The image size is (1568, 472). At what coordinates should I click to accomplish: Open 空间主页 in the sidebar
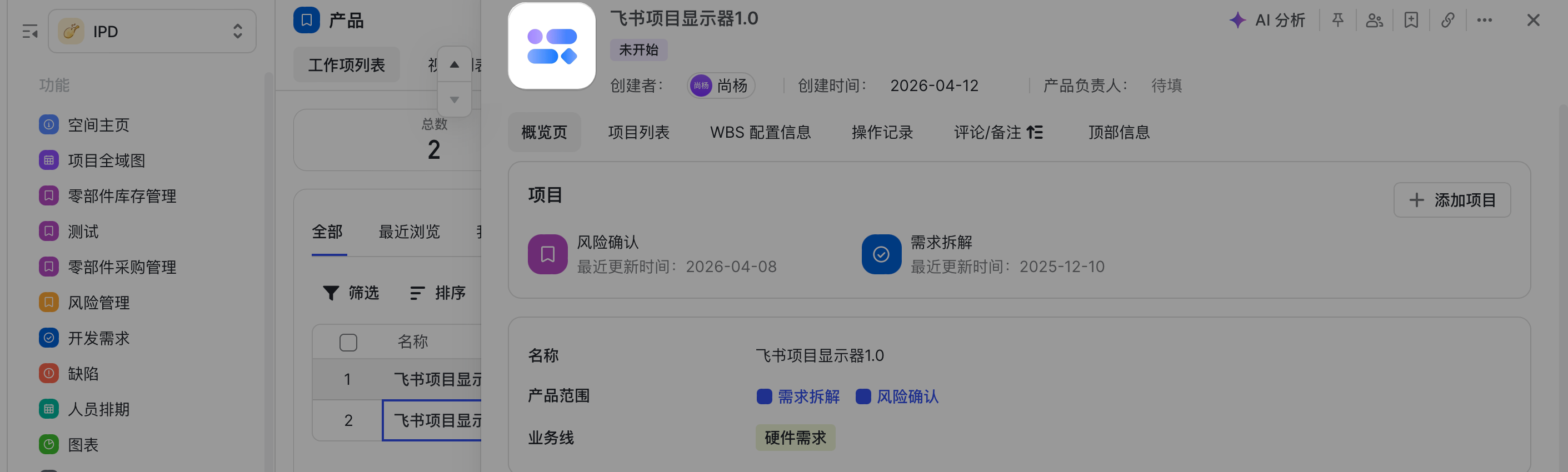point(98,125)
